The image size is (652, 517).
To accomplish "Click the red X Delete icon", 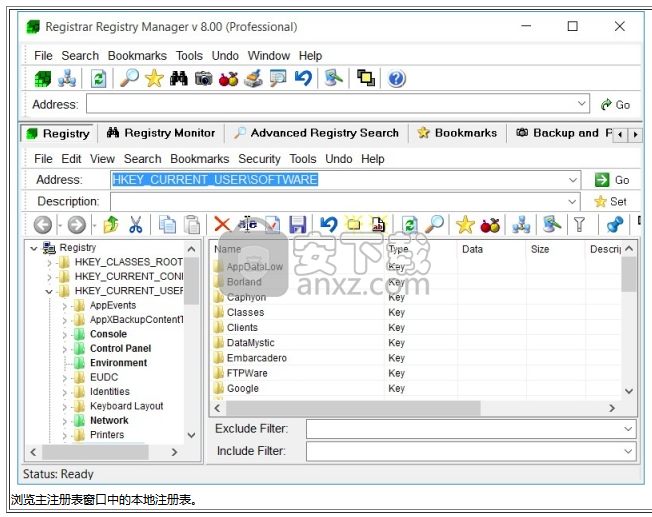I will coord(222,225).
